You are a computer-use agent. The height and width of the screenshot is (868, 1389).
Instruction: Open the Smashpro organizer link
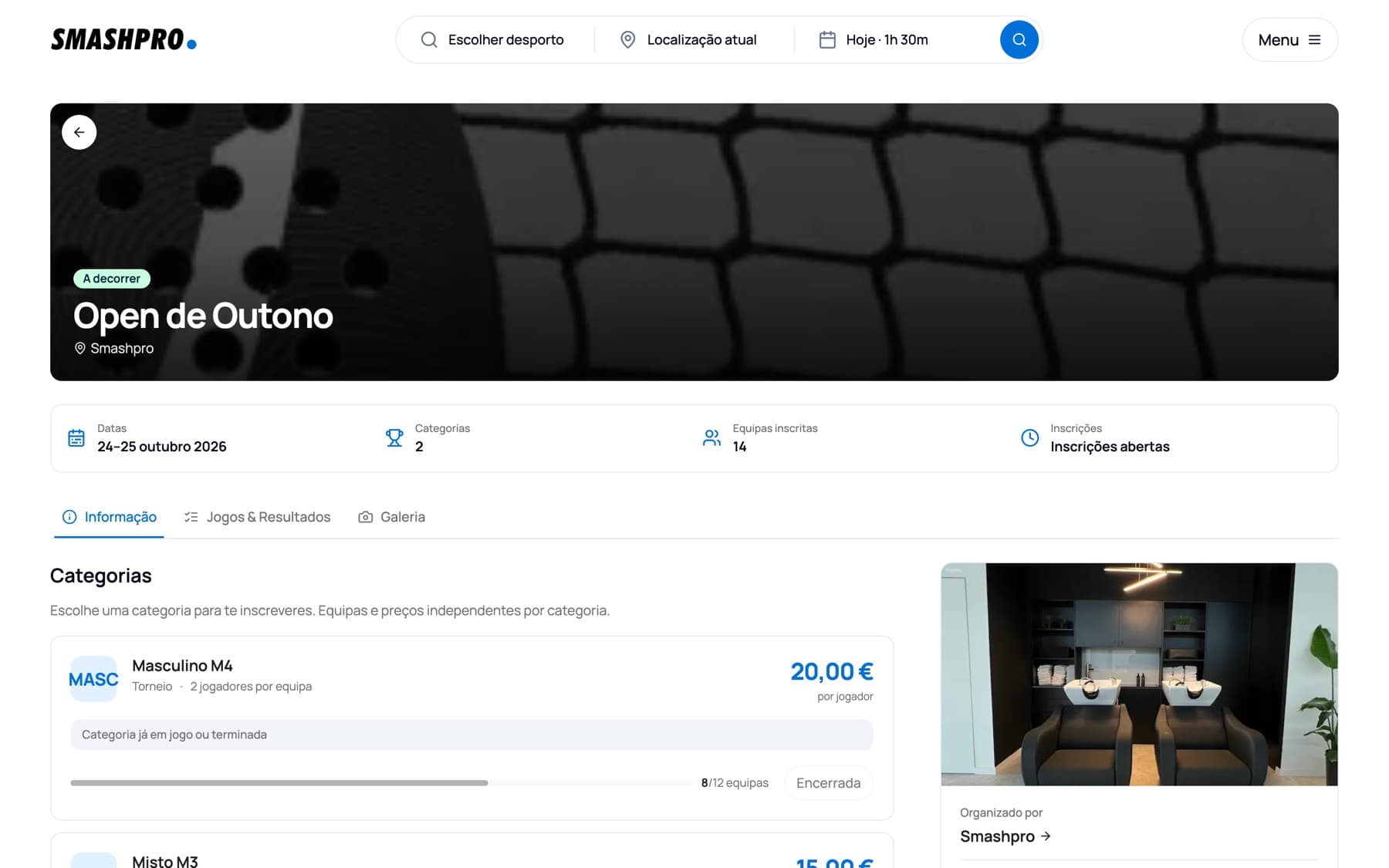[x=1005, y=836]
